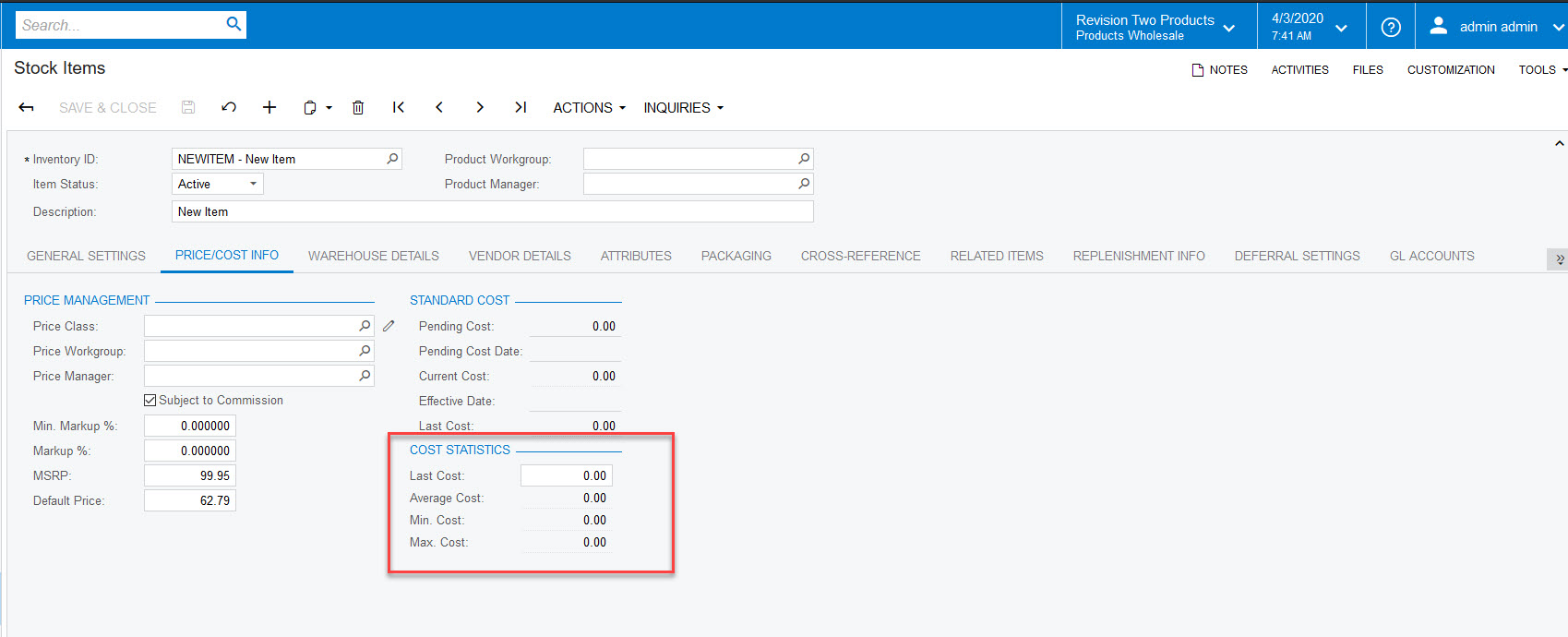Go back with the left arrow icon
Viewport: 1568px width, 637px height.
(x=27, y=108)
